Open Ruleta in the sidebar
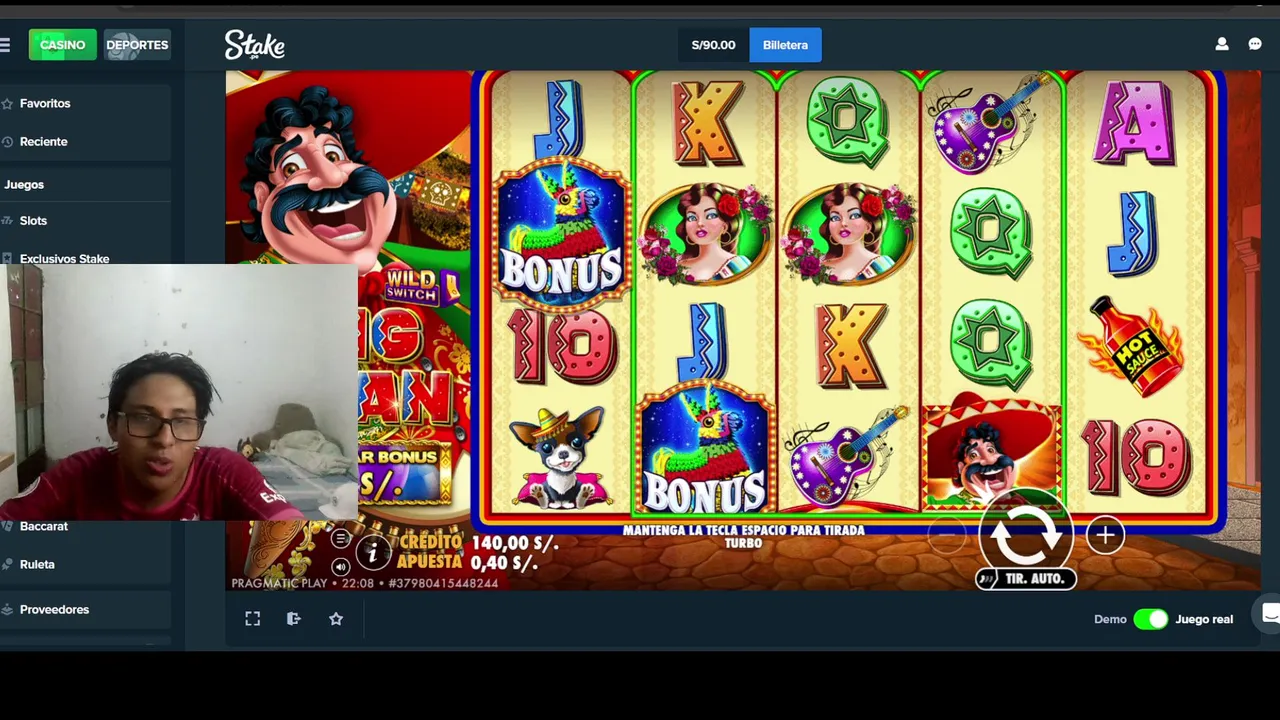1280x720 pixels. pyautogui.click(x=37, y=564)
